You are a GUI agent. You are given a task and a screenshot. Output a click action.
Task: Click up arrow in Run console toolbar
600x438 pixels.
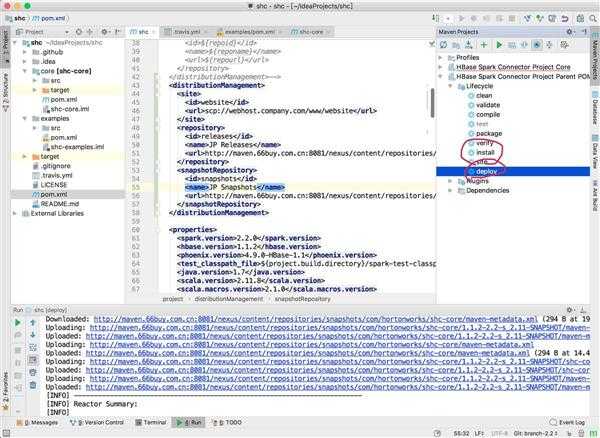pyautogui.click(x=33, y=323)
